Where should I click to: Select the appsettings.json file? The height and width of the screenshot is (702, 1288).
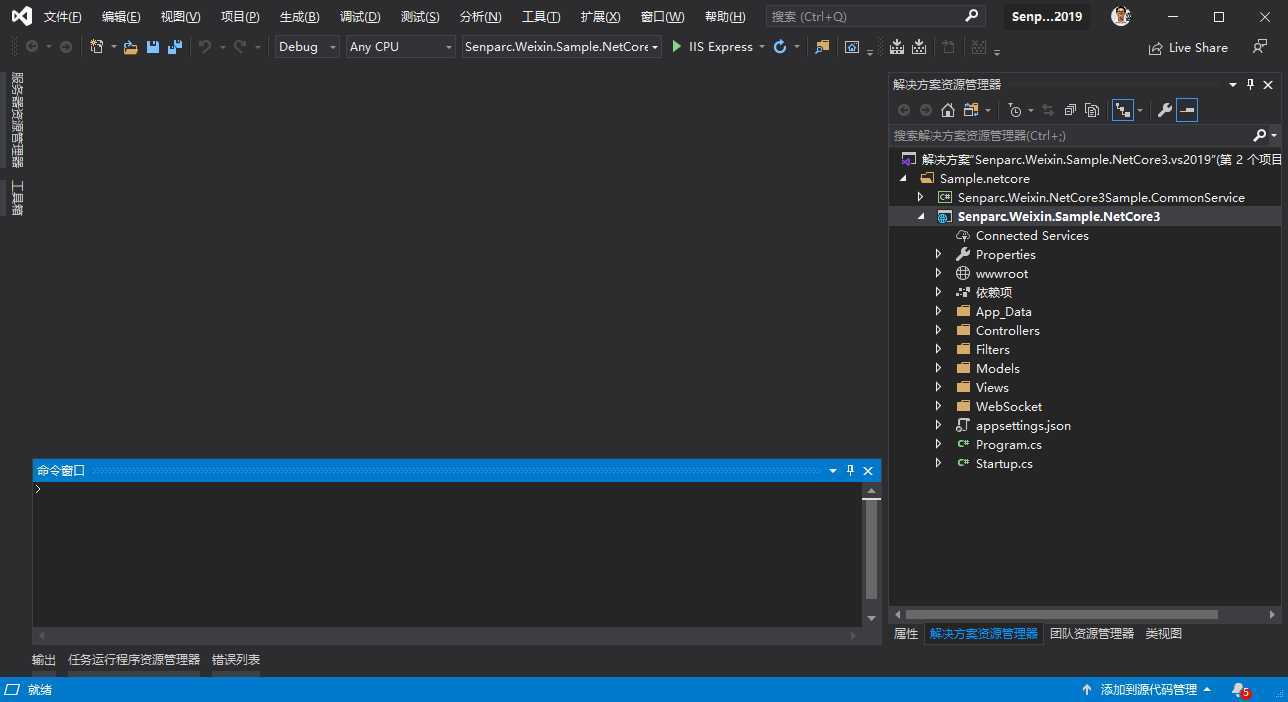(x=1023, y=426)
